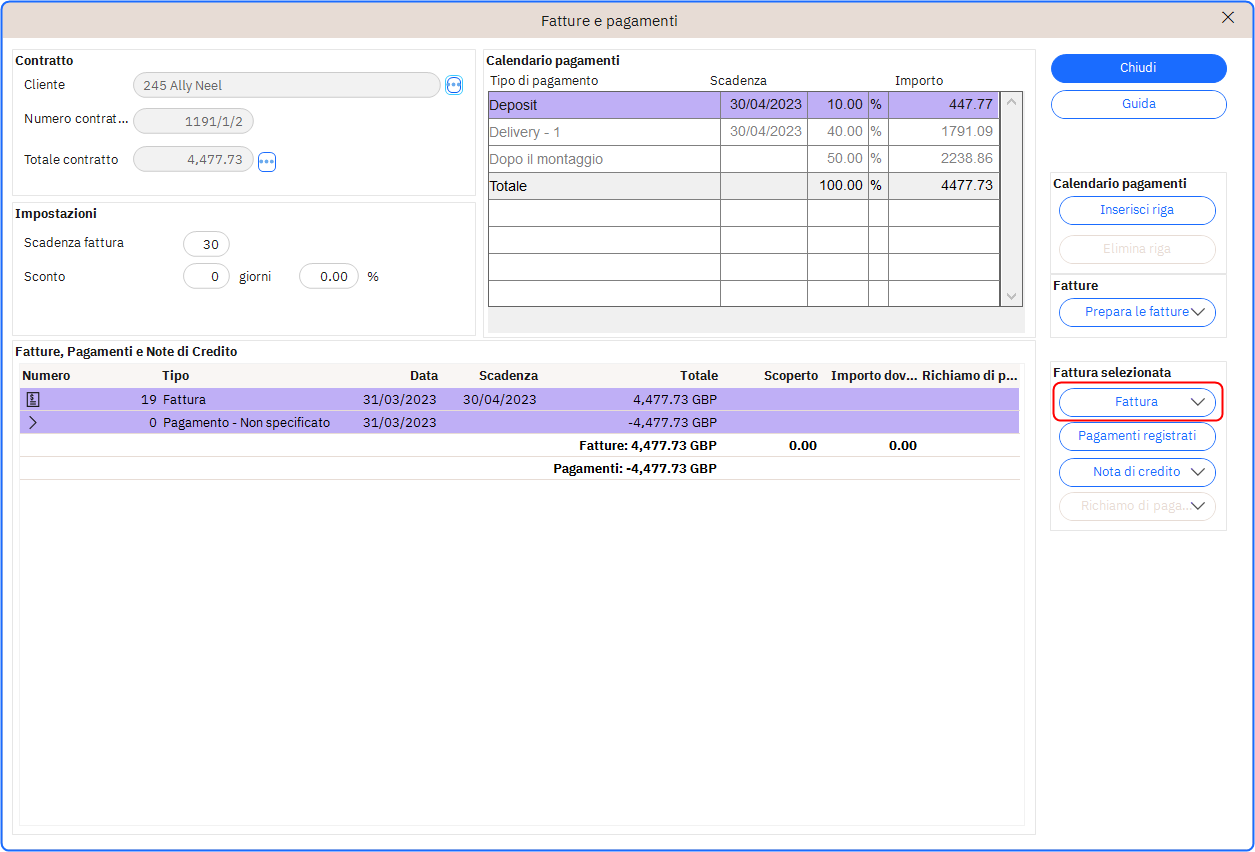Click the Sconto giorni input field
This screenshot has height=852, width=1255.
coord(206,277)
